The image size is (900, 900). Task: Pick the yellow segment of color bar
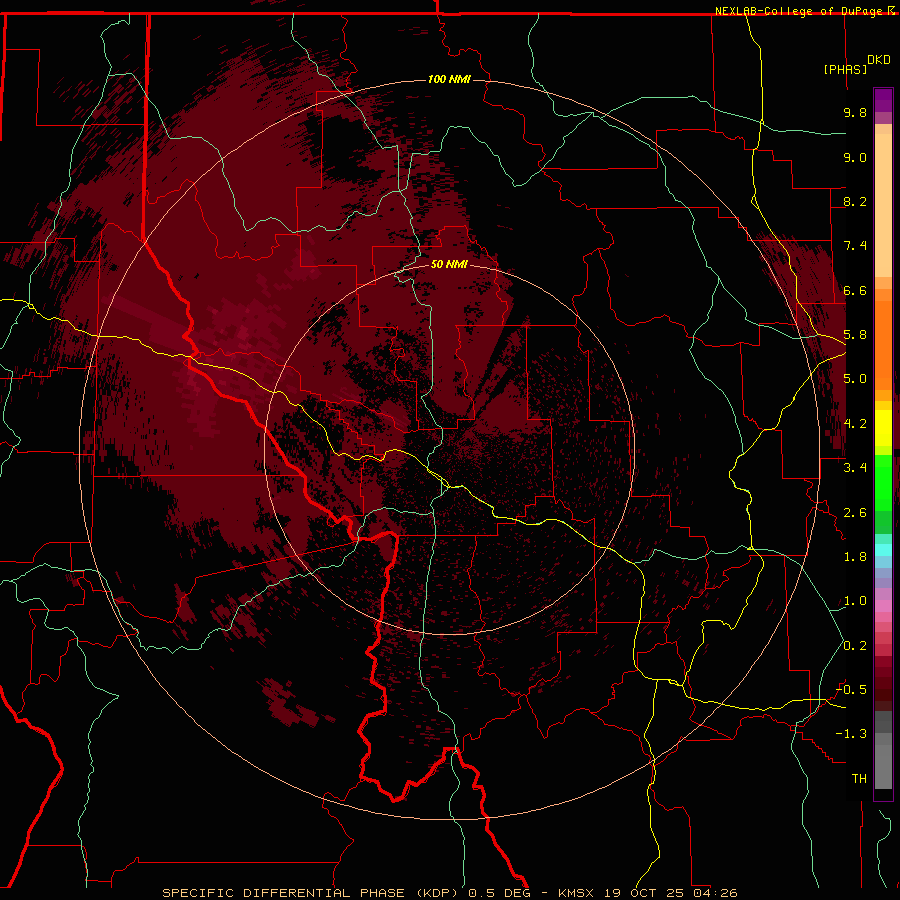click(x=883, y=428)
